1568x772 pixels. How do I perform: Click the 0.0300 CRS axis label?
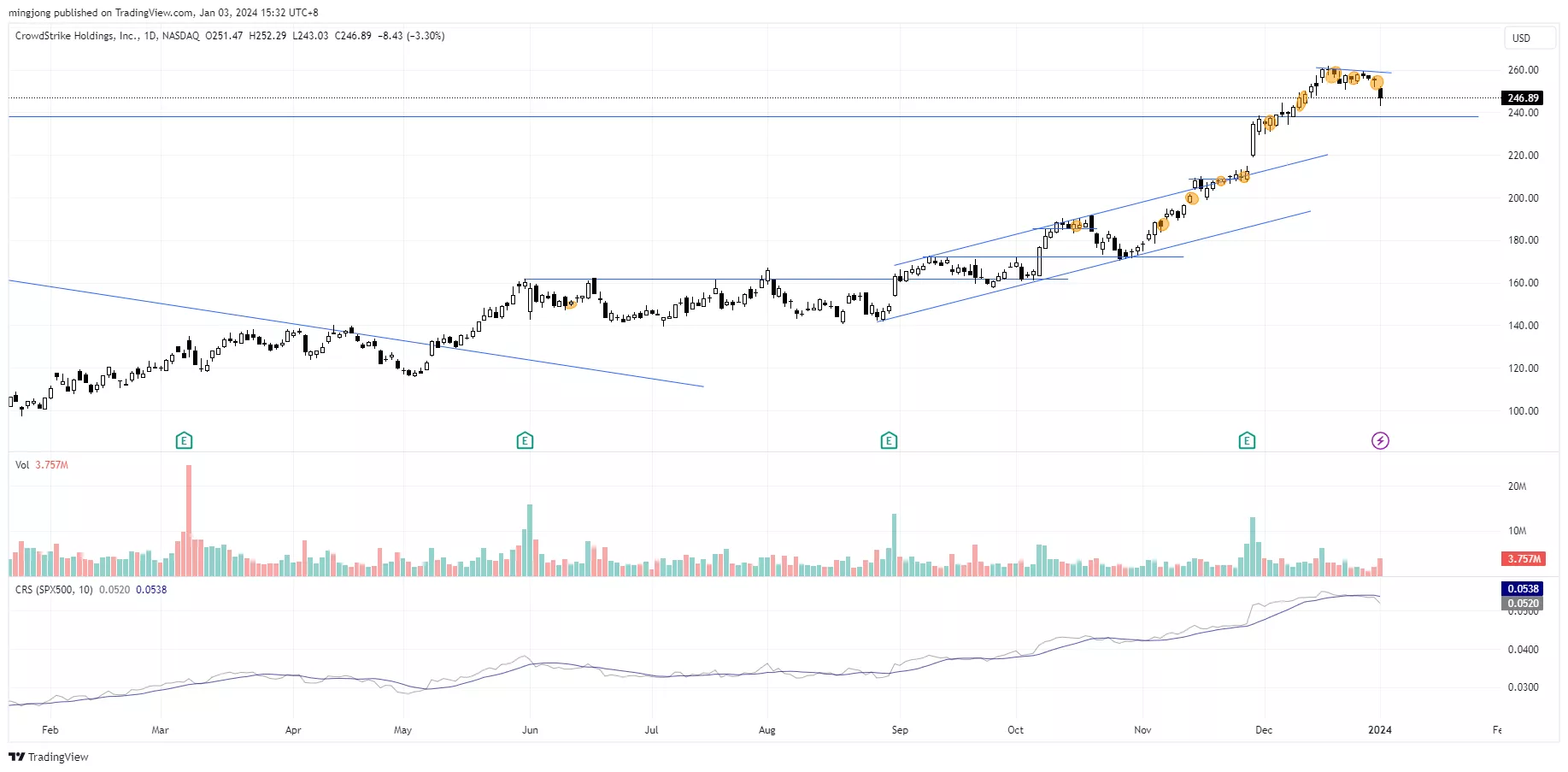point(1523,687)
